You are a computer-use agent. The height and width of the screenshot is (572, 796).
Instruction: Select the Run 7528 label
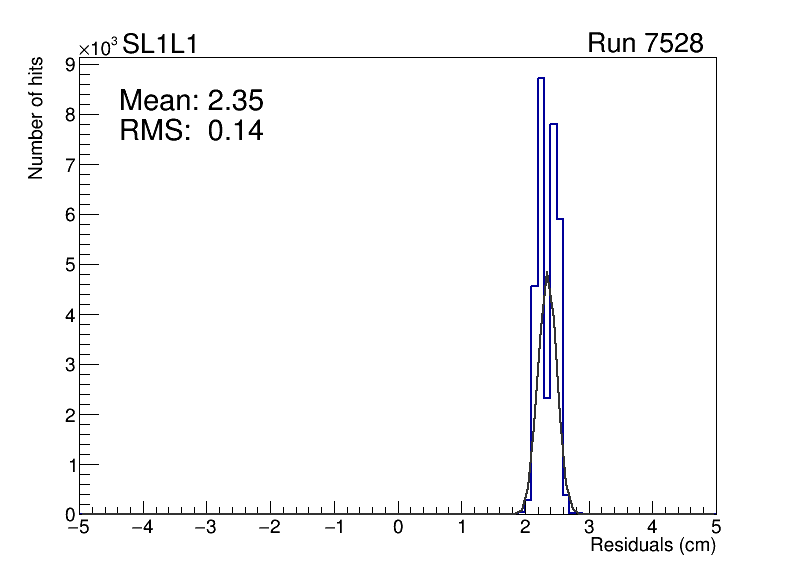pos(645,44)
